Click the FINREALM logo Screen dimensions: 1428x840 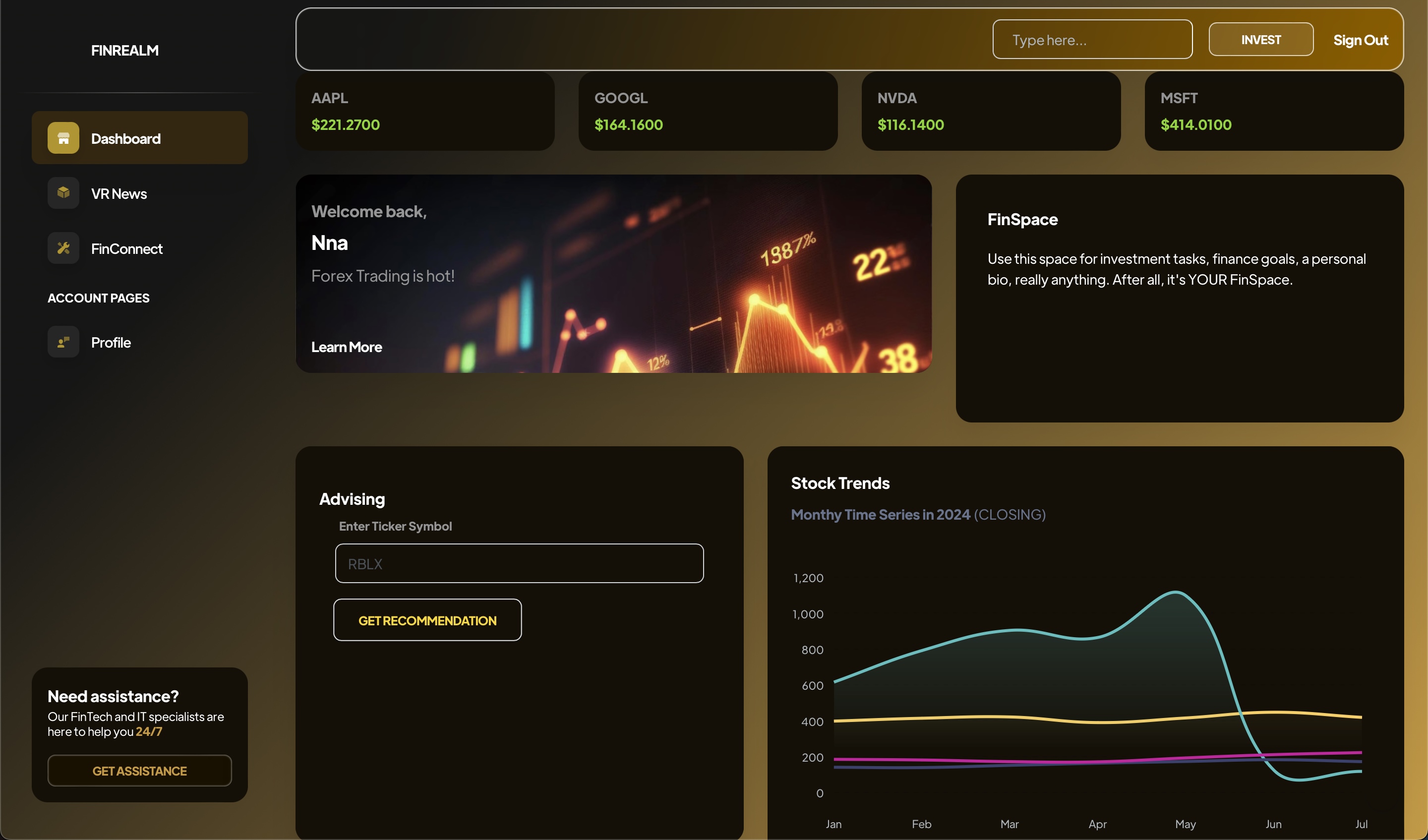click(124, 50)
